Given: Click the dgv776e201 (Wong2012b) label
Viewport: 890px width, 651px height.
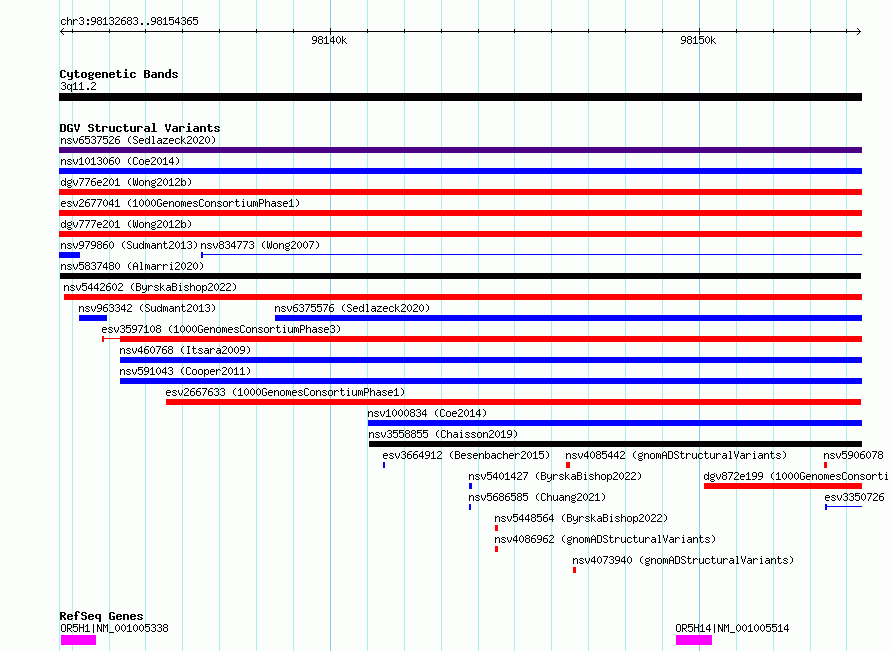Looking at the screenshot, I should [126, 182].
